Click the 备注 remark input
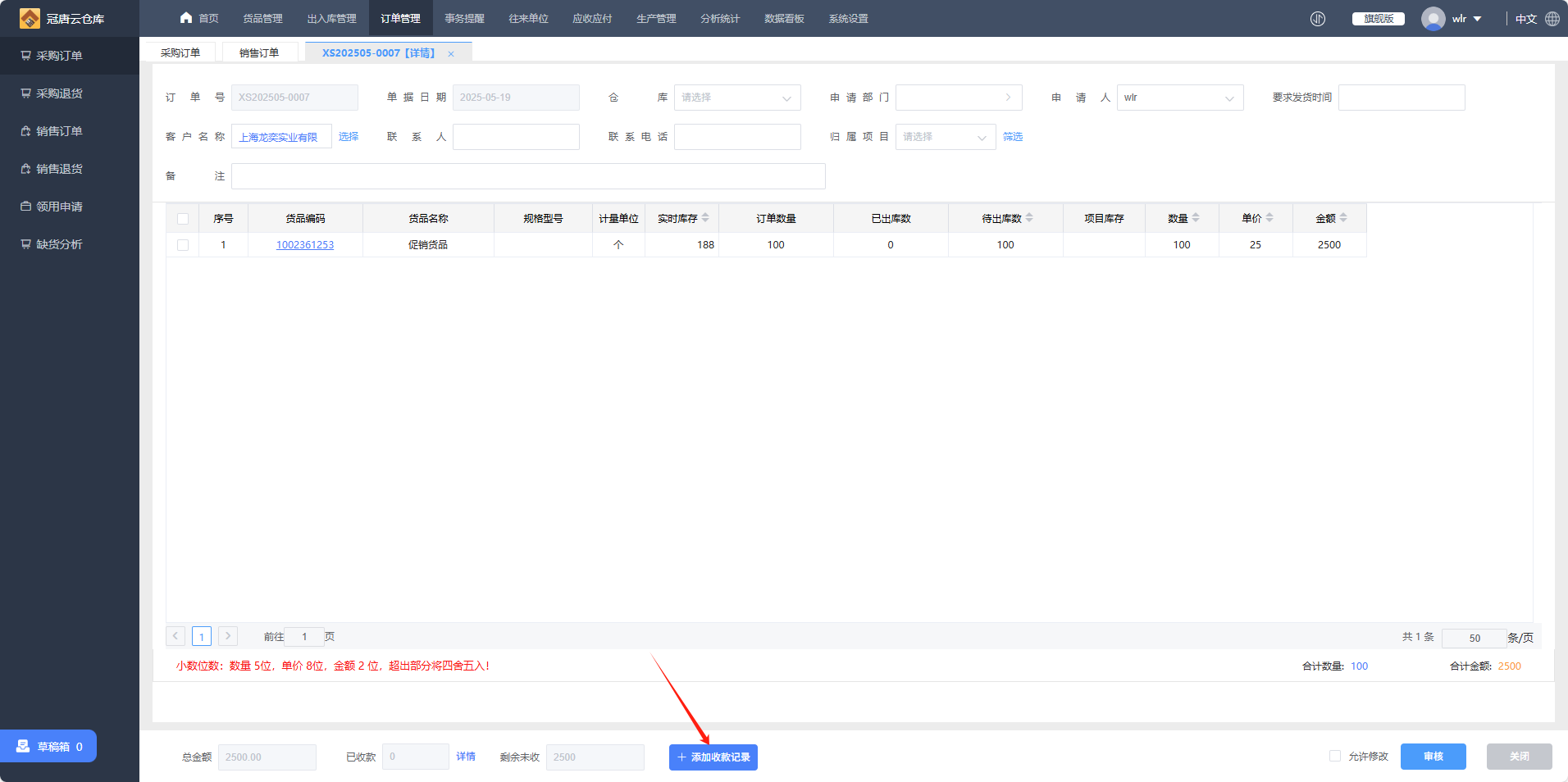The width and height of the screenshot is (1568, 782). (x=528, y=176)
